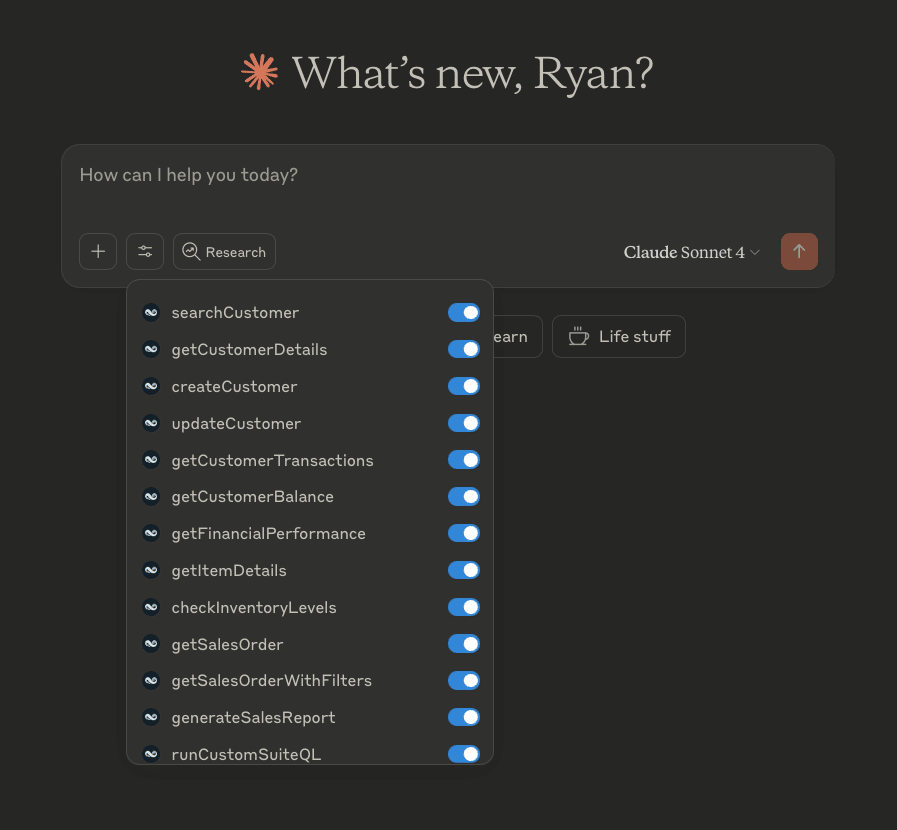Click the plus attachment icon
This screenshot has width=897, height=830.
coord(98,252)
